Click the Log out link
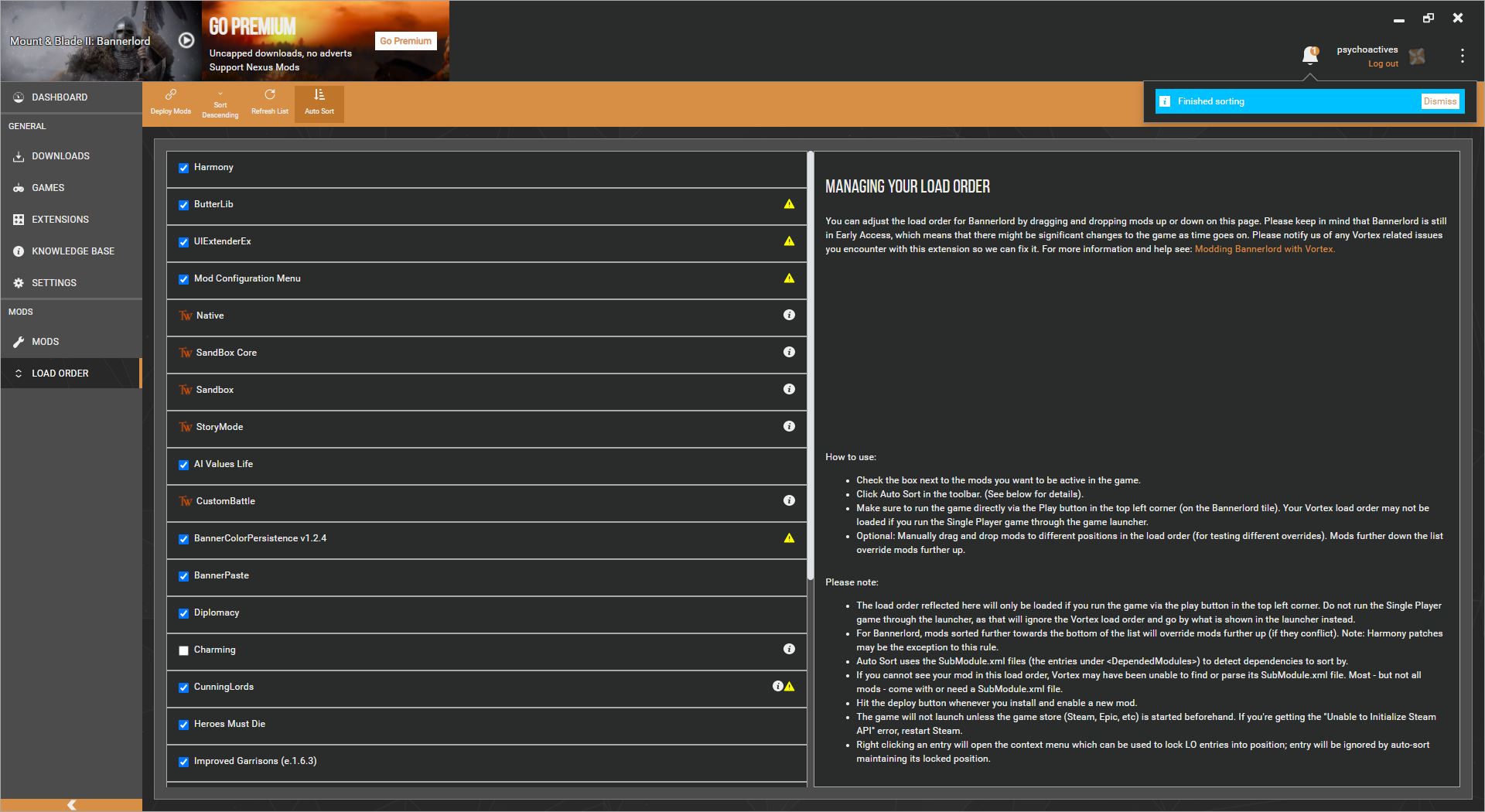The height and width of the screenshot is (812, 1485). (x=1383, y=64)
